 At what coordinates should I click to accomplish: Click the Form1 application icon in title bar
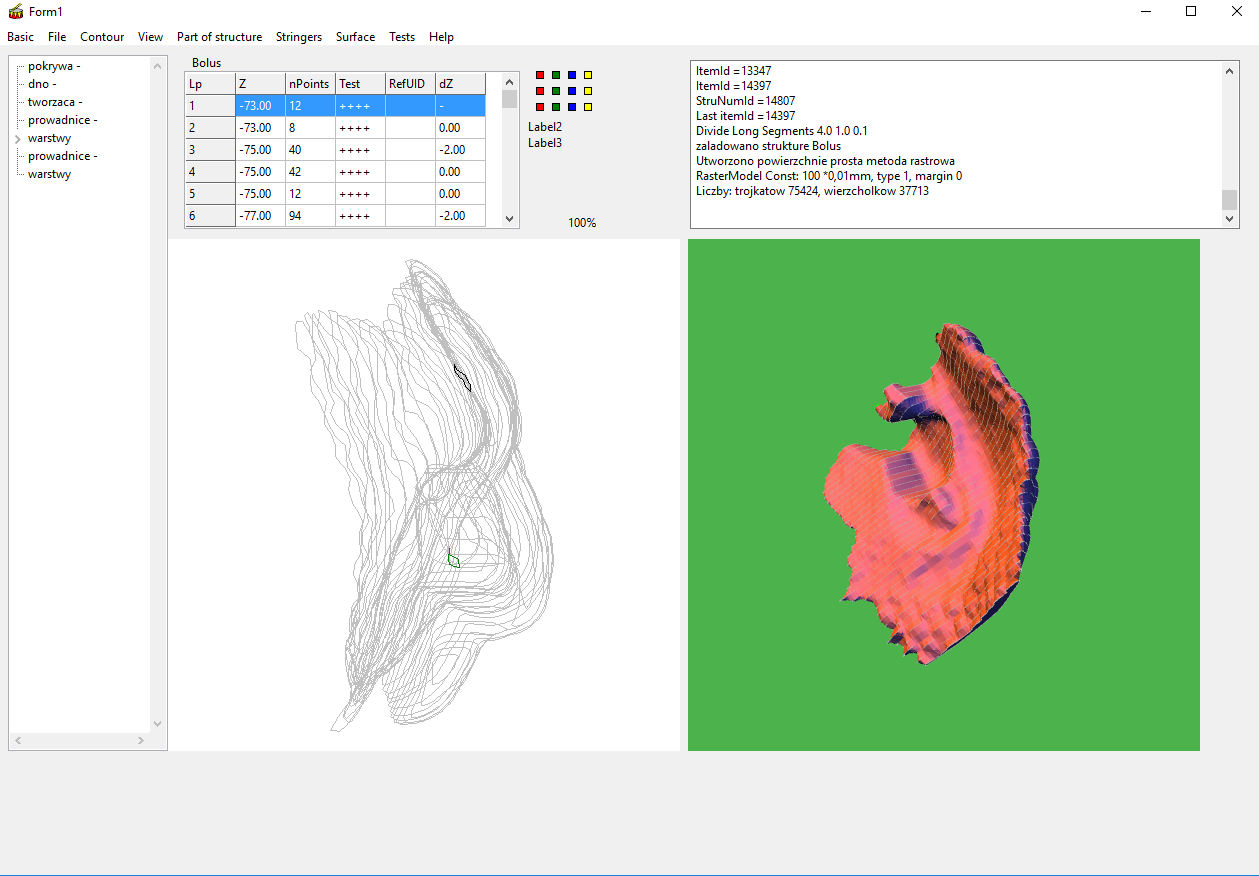coord(15,11)
